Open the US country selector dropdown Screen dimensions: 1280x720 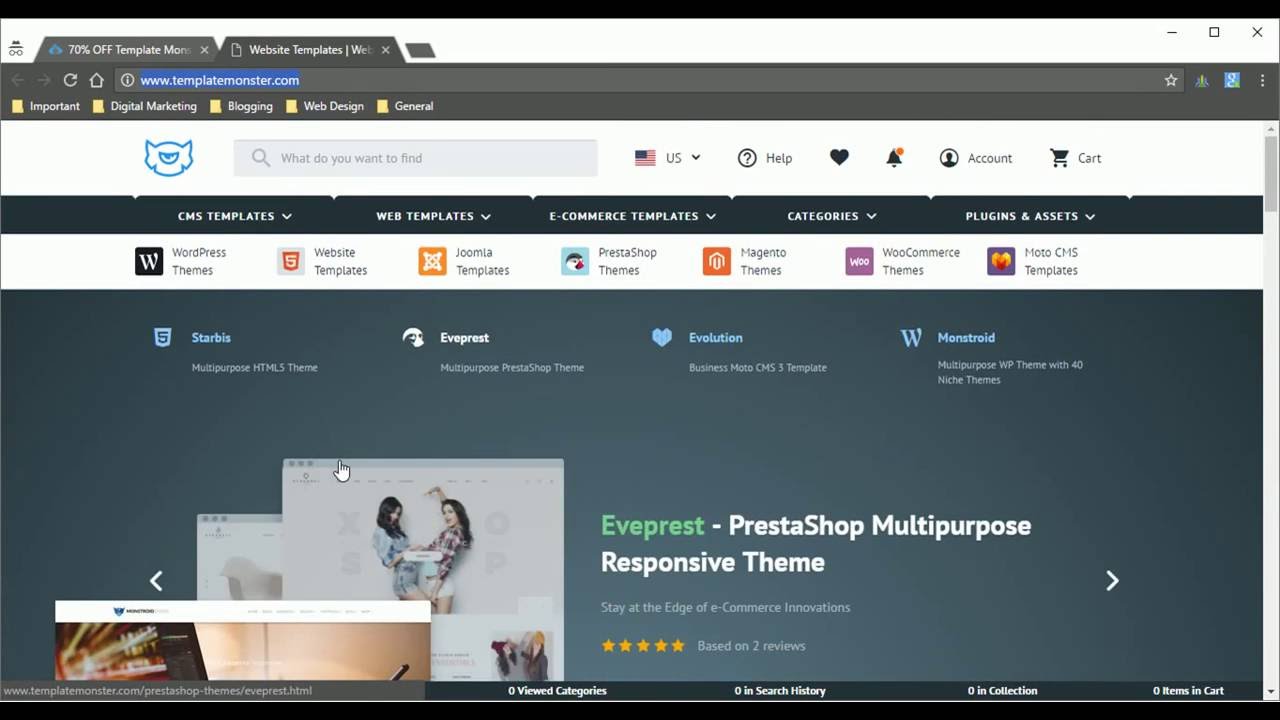pyautogui.click(x=668, y=158)
